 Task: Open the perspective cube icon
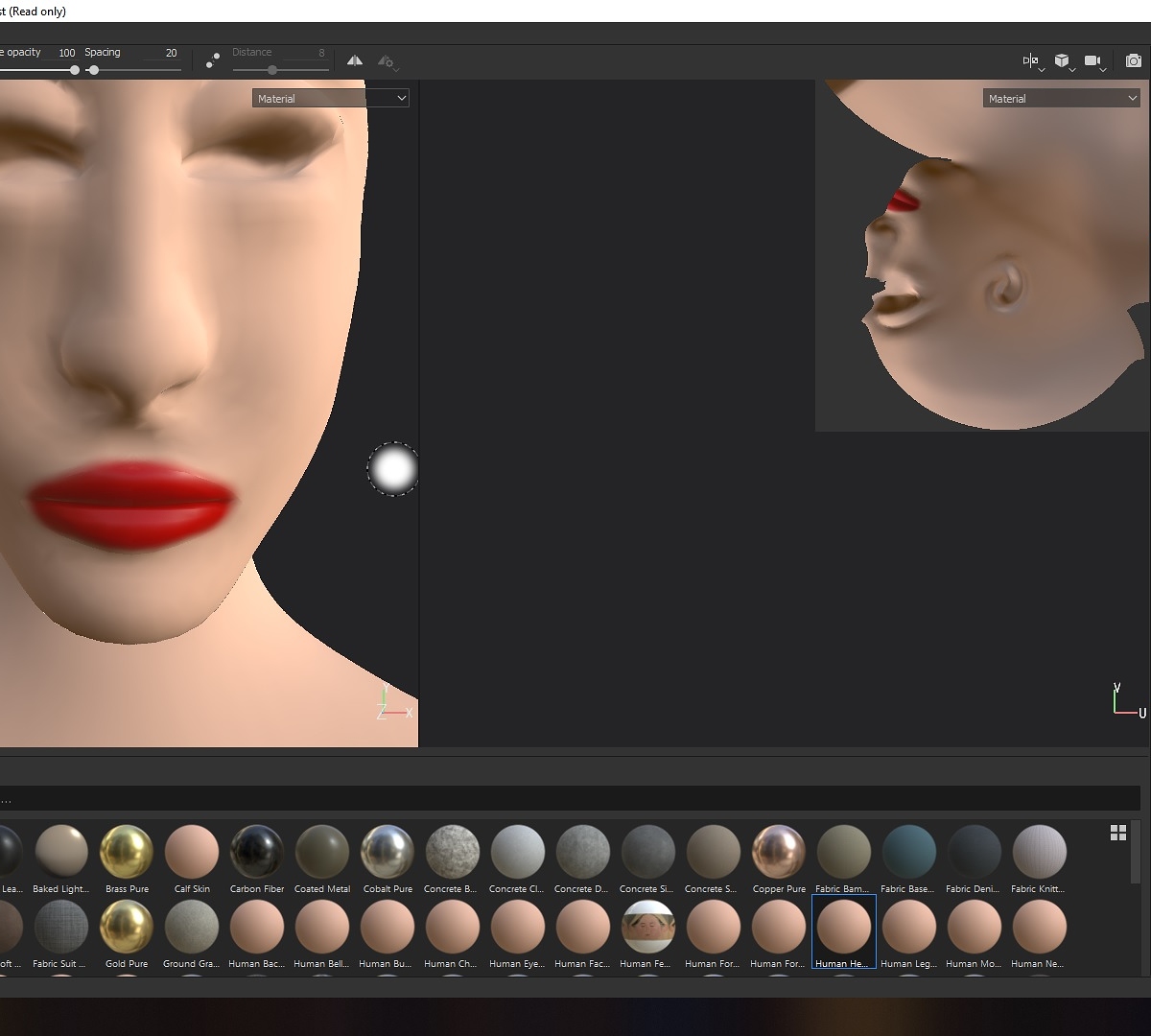point(1063,61)
